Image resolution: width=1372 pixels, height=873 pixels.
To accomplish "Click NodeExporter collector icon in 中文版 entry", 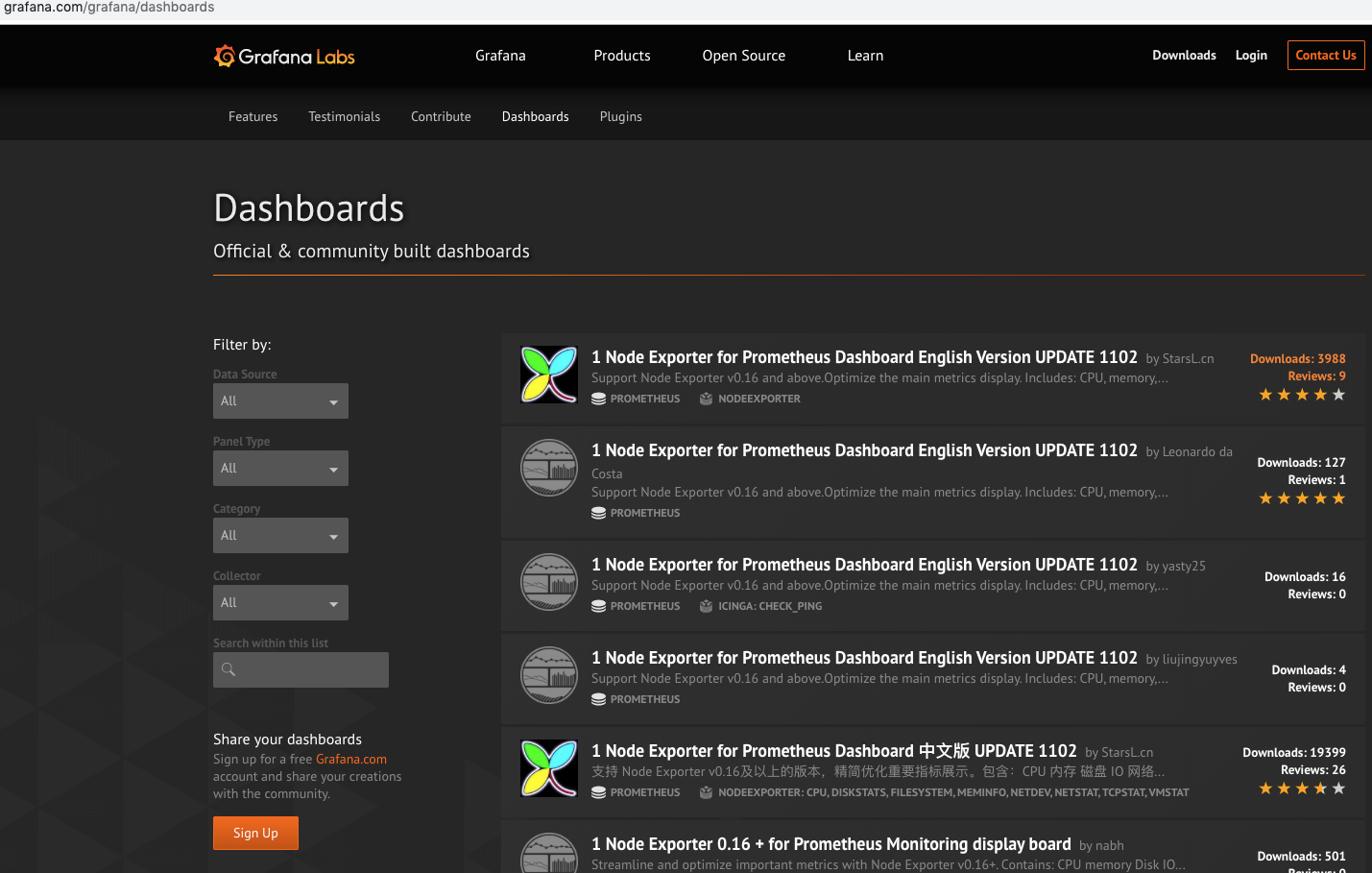I will [706, 792].
